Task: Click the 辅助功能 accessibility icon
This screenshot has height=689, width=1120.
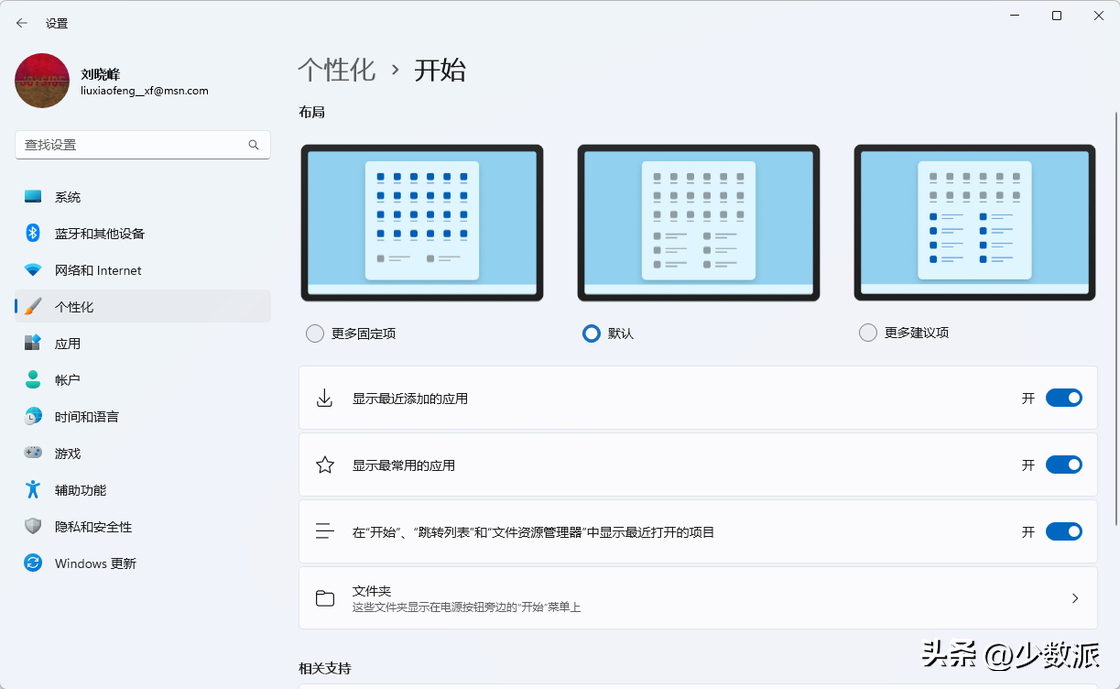Action: click(x=33, y=490)
